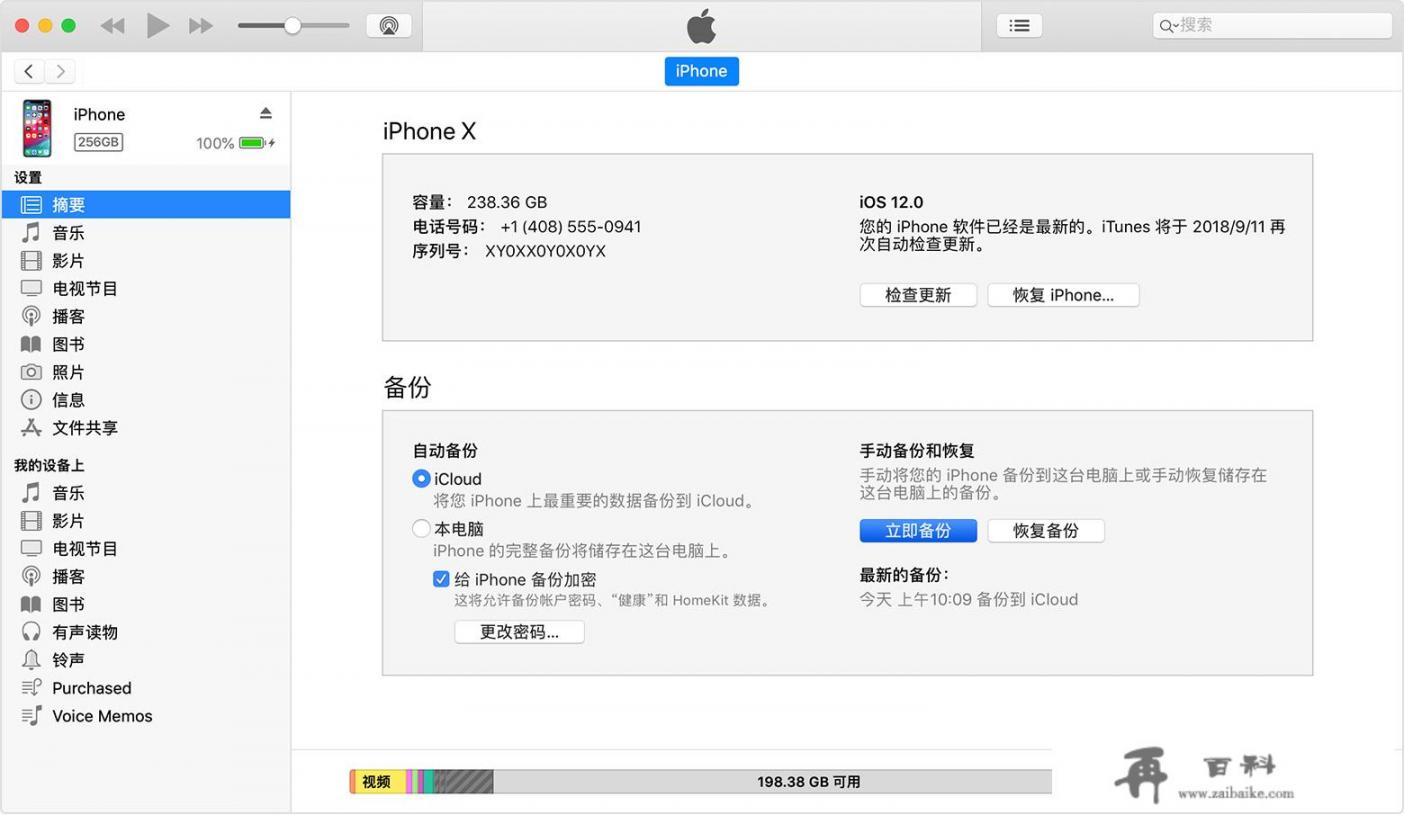The width and height of the screenshot is (1404, 815).
Task: Click the phone number +1 (408) 555-0941
Action: click(571, 227)
